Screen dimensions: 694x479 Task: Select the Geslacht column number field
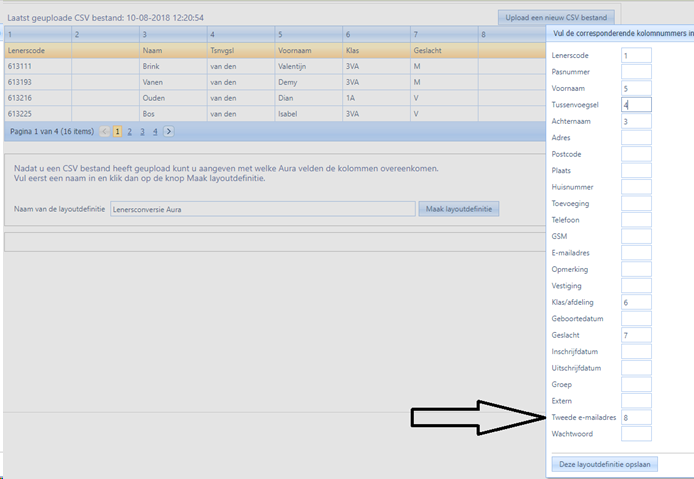click(636, 335)
